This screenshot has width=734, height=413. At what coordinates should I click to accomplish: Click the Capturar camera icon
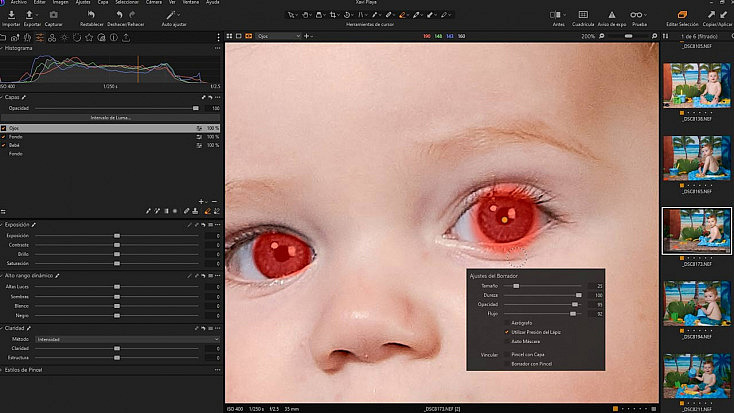click(53, 15)
